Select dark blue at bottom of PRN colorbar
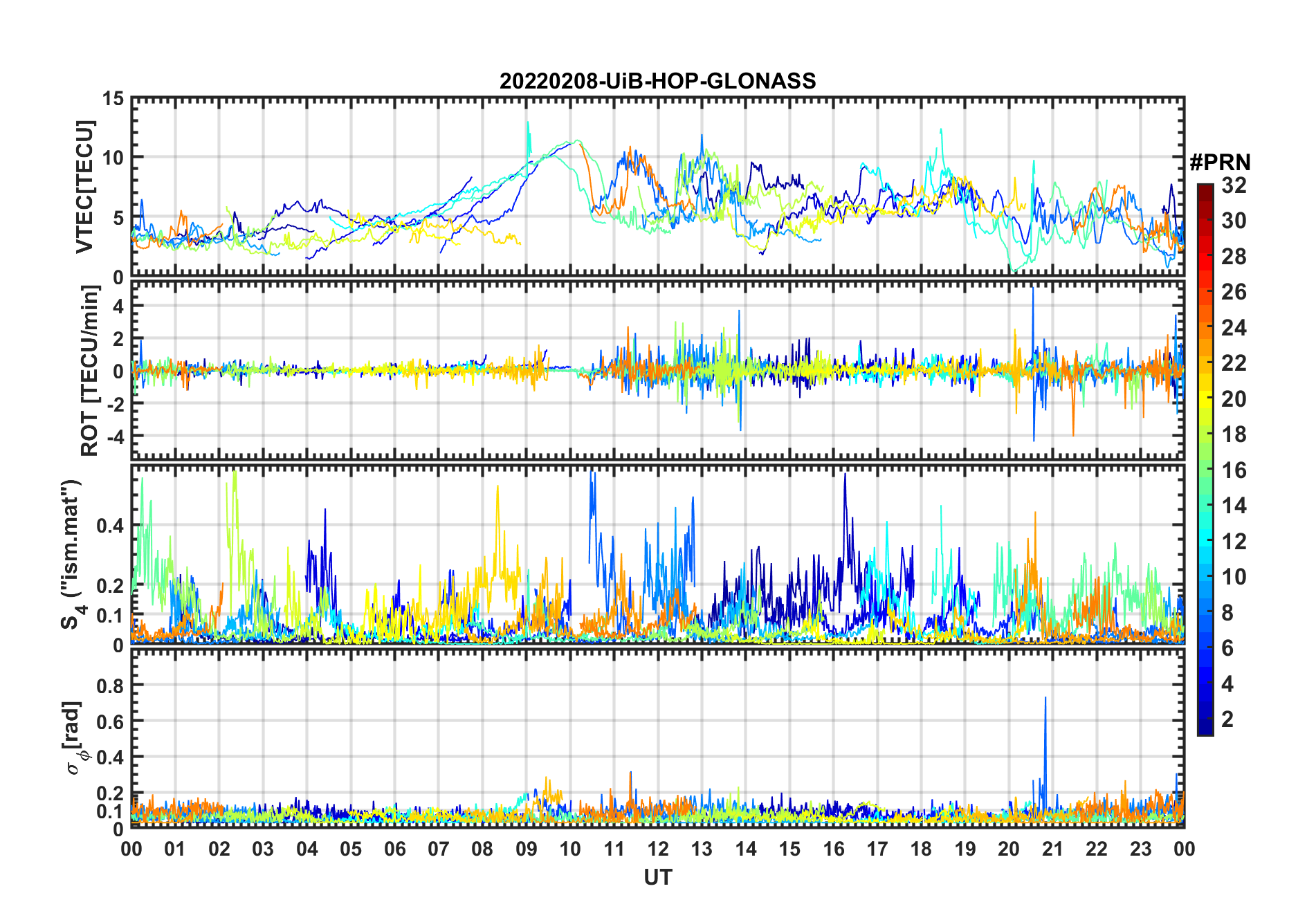 click(1205, 728)
